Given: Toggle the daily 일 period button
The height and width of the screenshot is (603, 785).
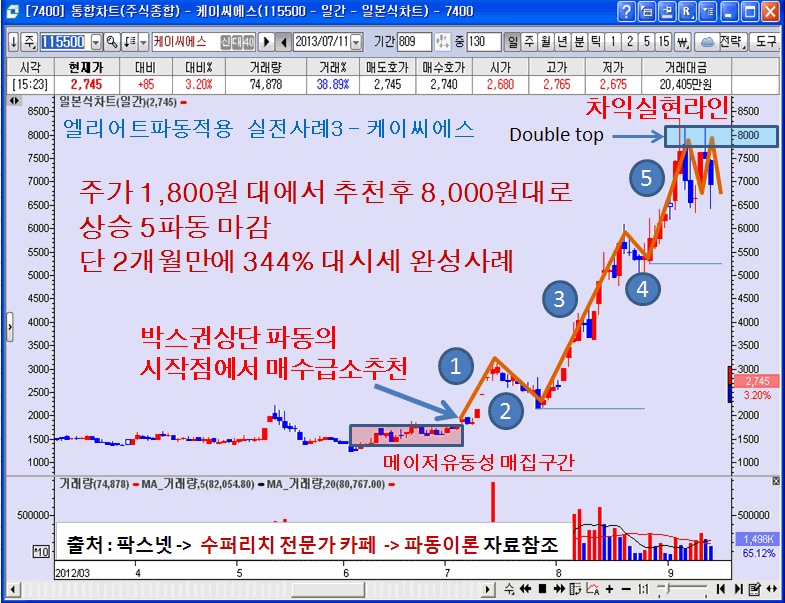Looking at the screenshot, I should coord(513,42).
